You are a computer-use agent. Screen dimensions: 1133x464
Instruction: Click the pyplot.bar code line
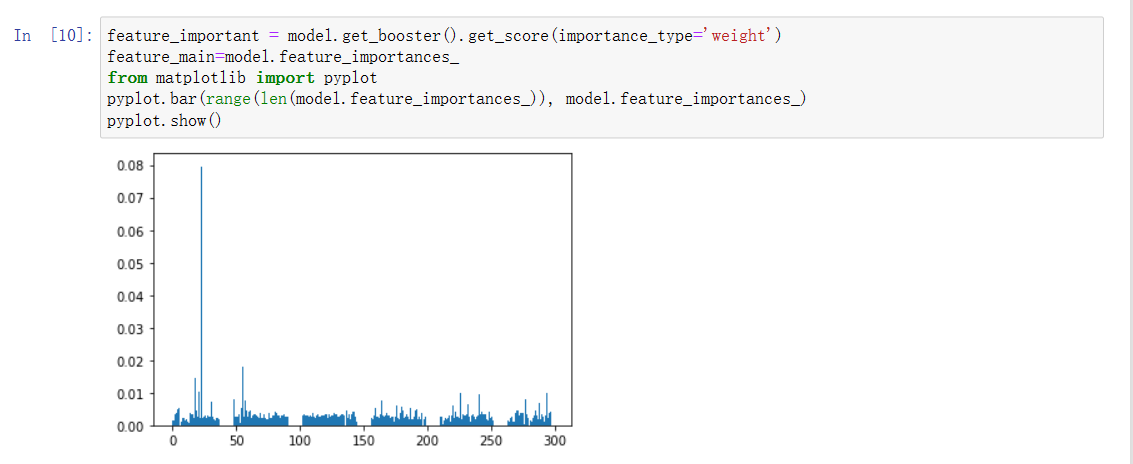click(x=456, y=99)
